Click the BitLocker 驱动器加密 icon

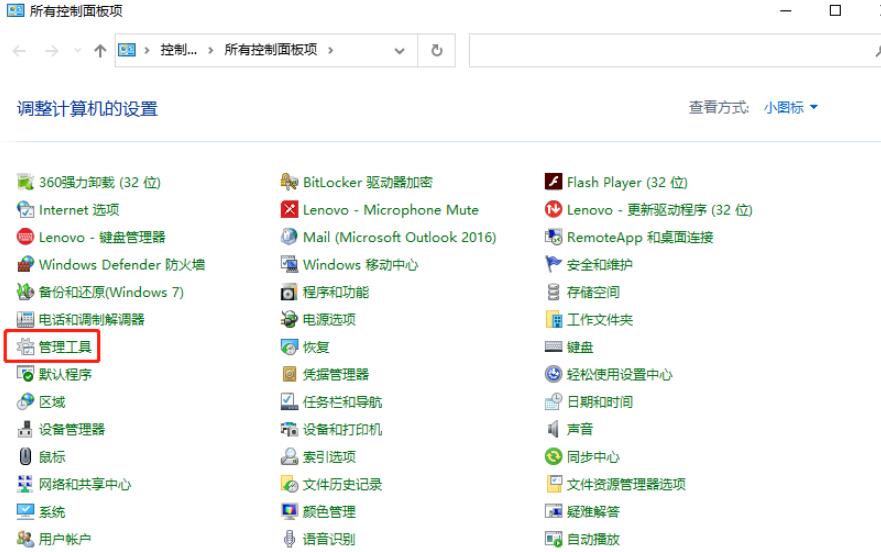pyautogui.click(x=289, y=182)
